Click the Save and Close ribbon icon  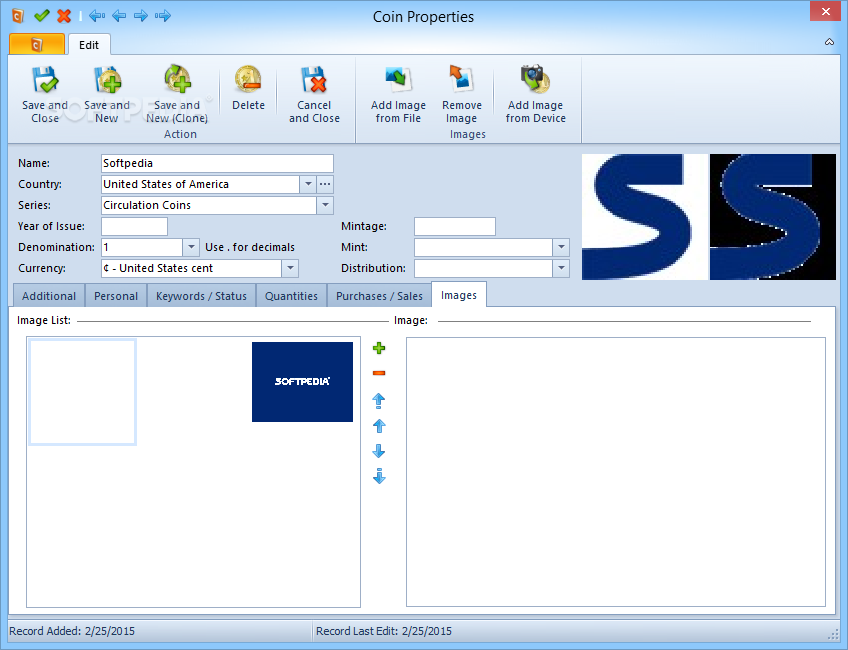pyautogui.click(x=45, y=80)
